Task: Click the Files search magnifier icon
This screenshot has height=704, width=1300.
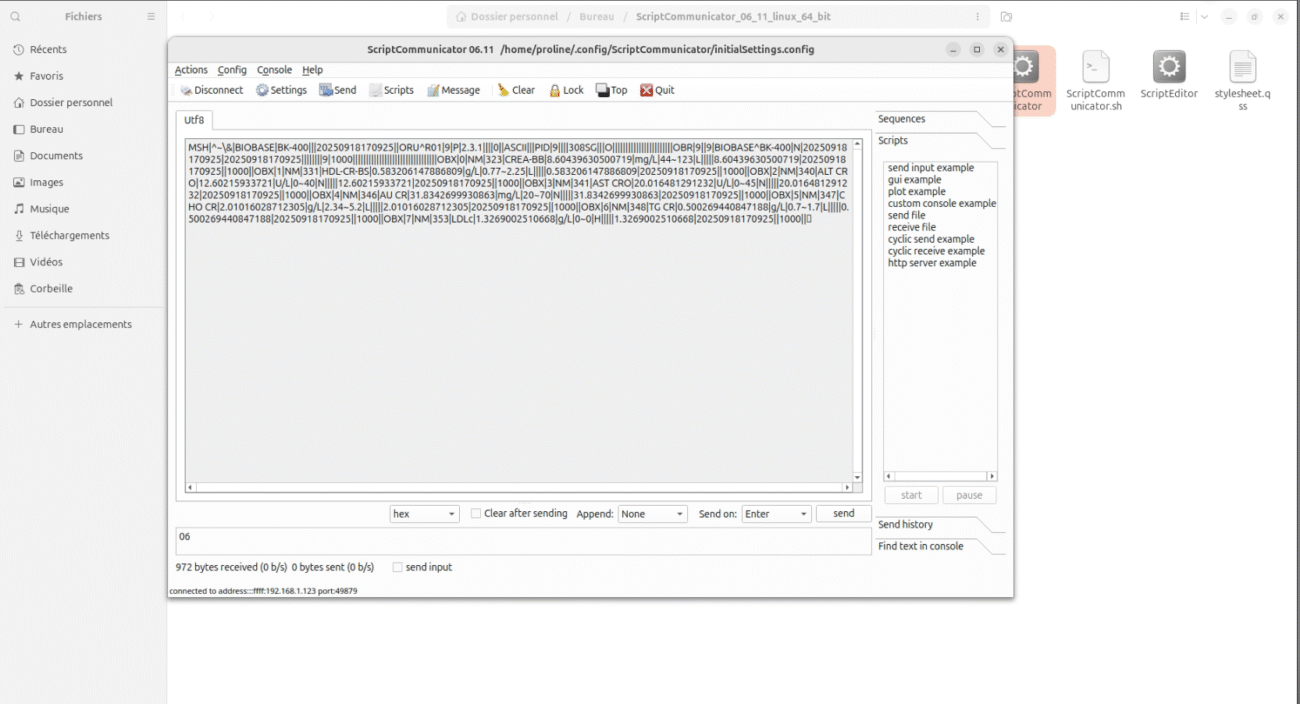Action: 15,17
